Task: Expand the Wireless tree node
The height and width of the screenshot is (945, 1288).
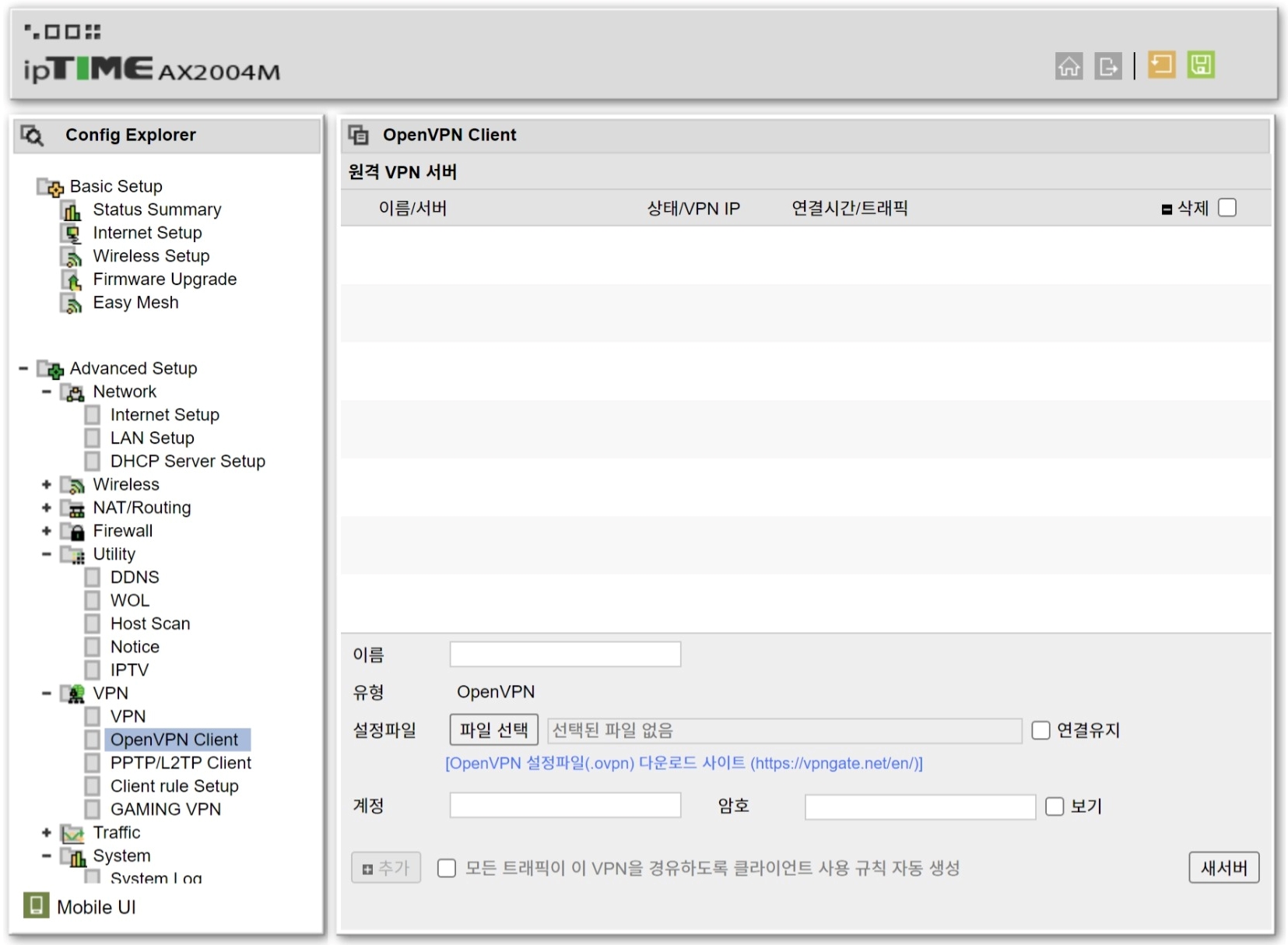Action: click(x=47, y=484)
